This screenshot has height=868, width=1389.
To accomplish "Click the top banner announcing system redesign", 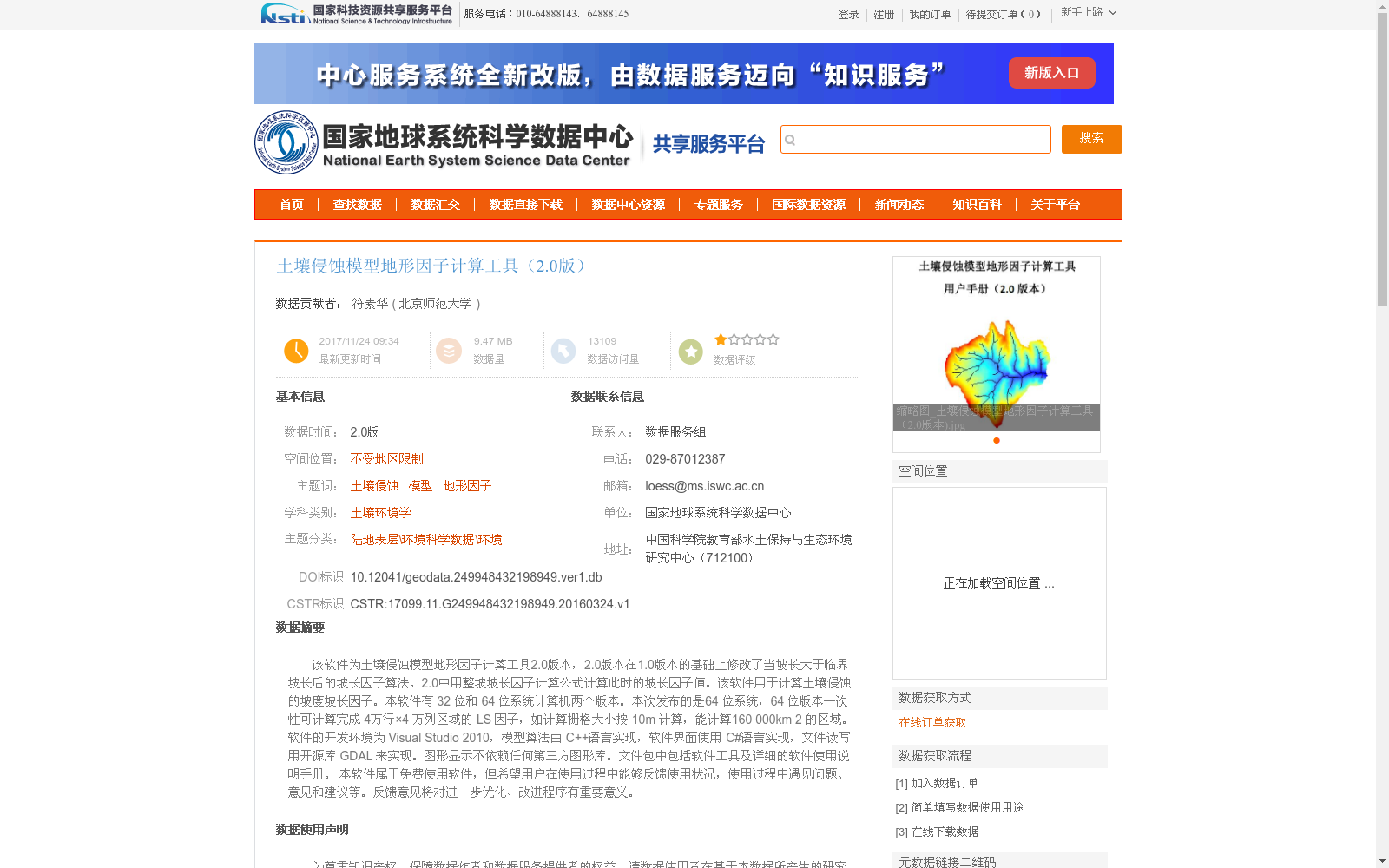I will (684, 74).
